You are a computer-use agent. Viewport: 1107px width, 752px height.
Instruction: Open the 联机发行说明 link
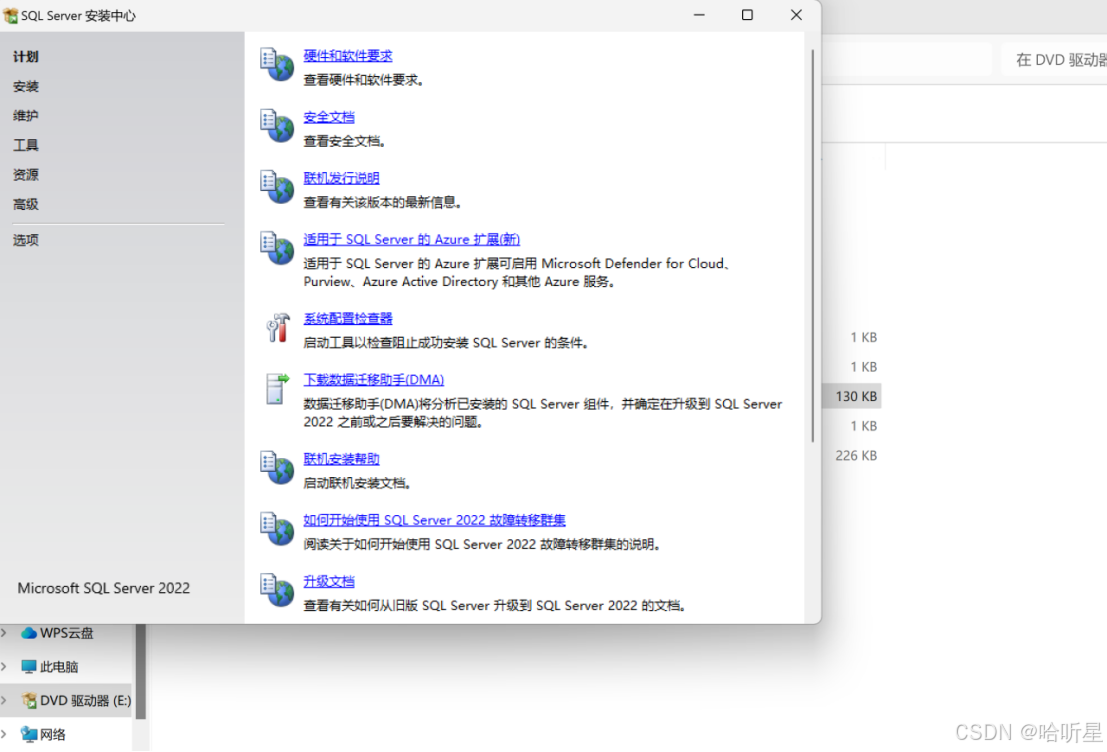342,178
